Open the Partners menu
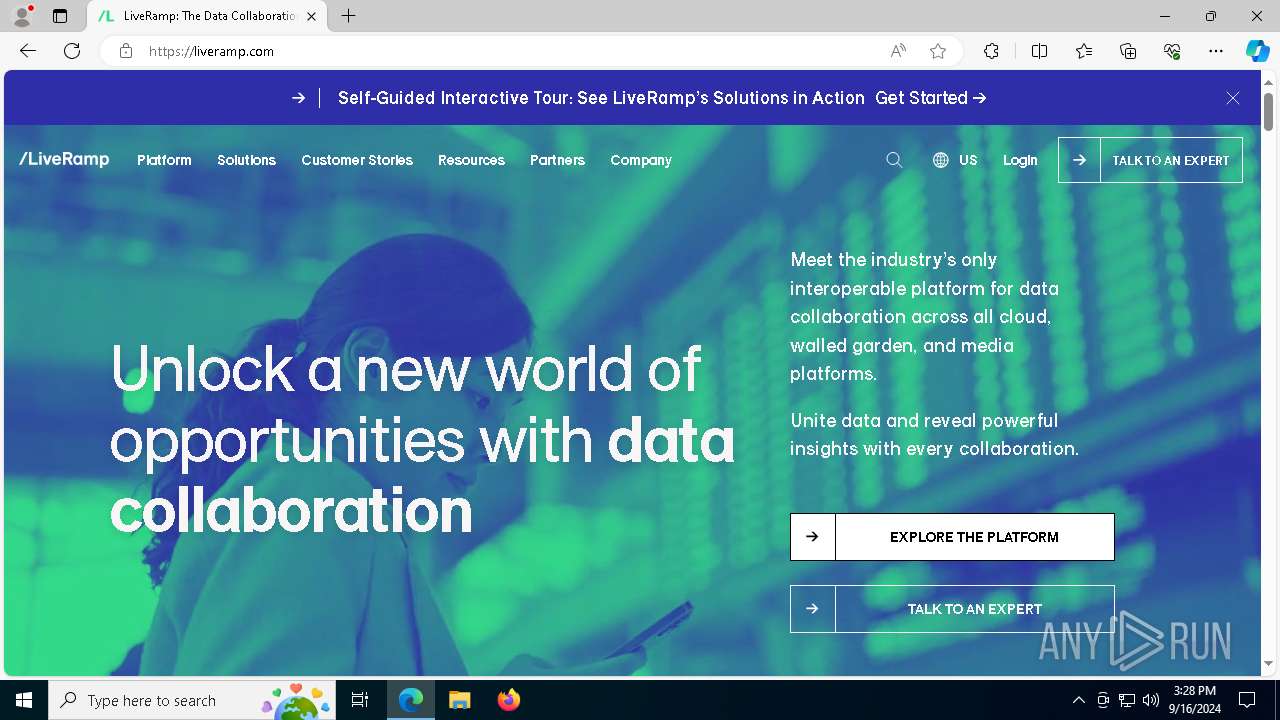This screenshot has height=720, width=1280. (557, 160)
